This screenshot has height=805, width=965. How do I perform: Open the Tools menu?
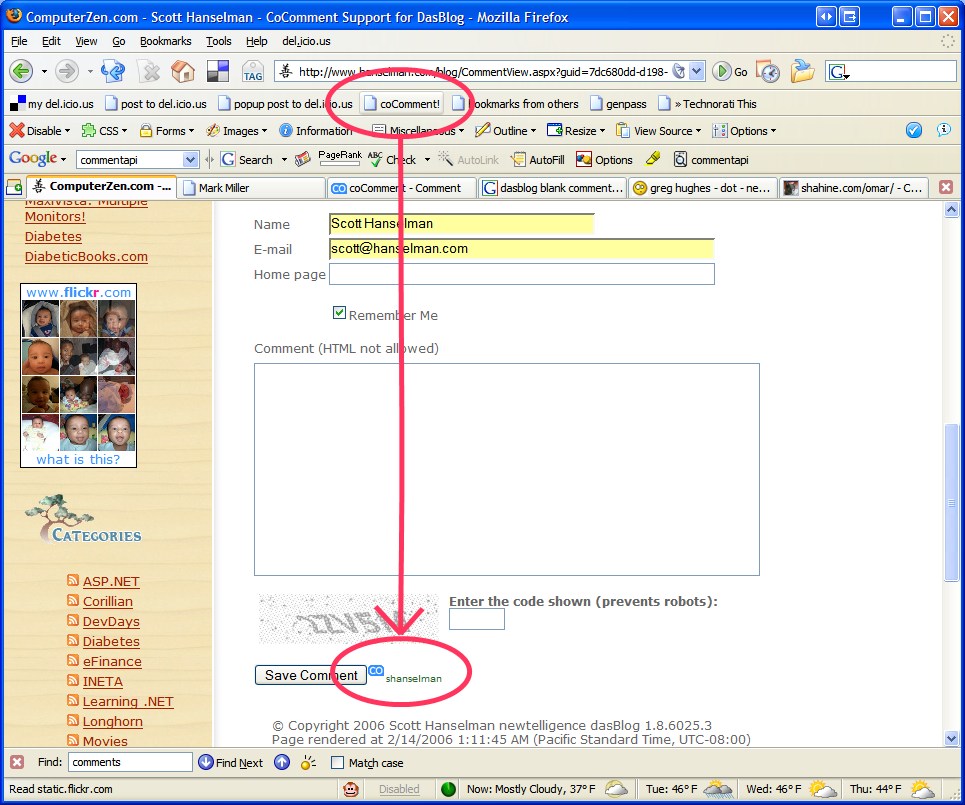(218, 41)
